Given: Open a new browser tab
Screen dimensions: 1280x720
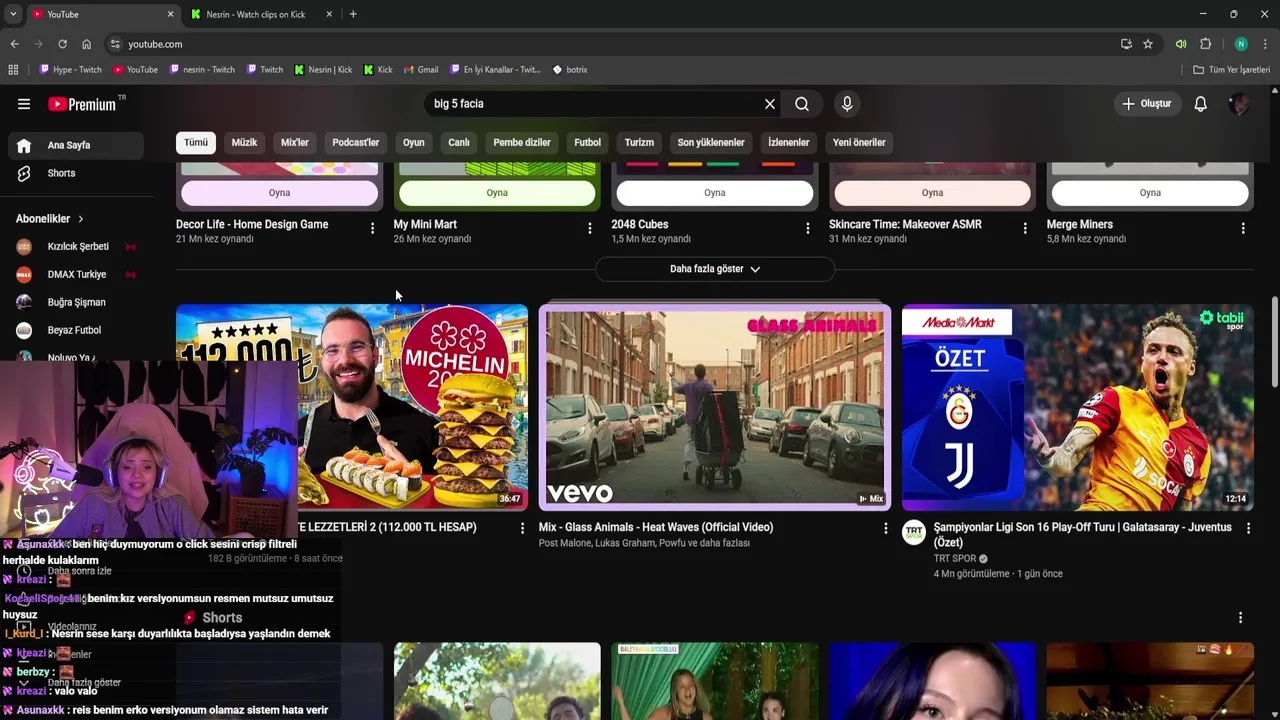Looking at the screenshot, I should coord(353,14).
